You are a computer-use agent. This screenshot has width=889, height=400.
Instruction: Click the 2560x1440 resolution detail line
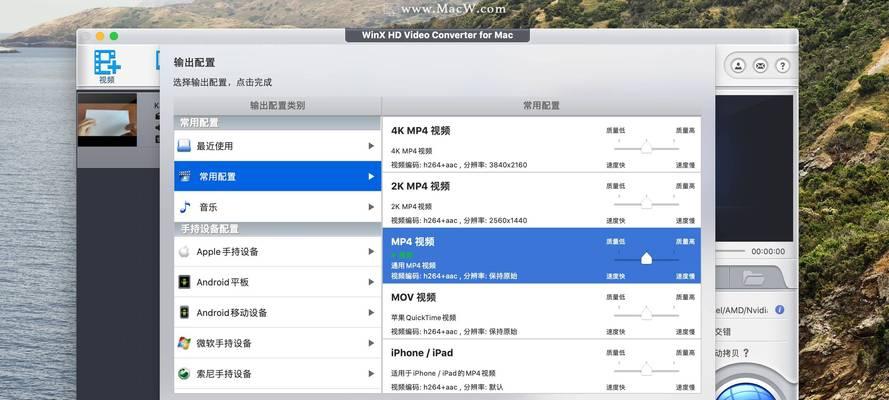coord(459,220)
